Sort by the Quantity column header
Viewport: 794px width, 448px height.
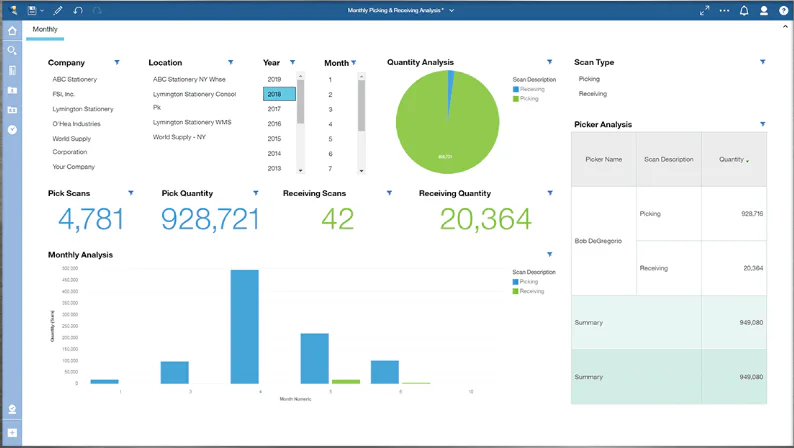(x=734, y=159)
